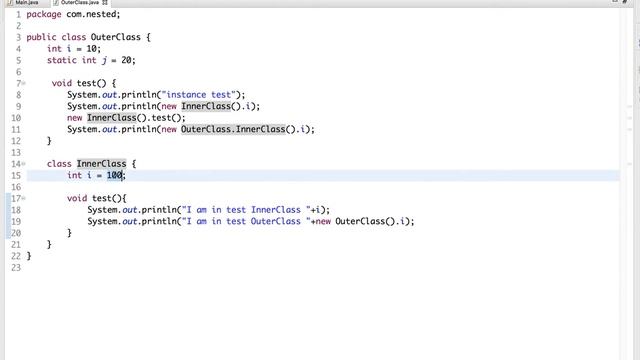This screenshot has height=360, width=640.
Task: Collapse the test() method fold at line 7
Action: (x=24, y=83)
